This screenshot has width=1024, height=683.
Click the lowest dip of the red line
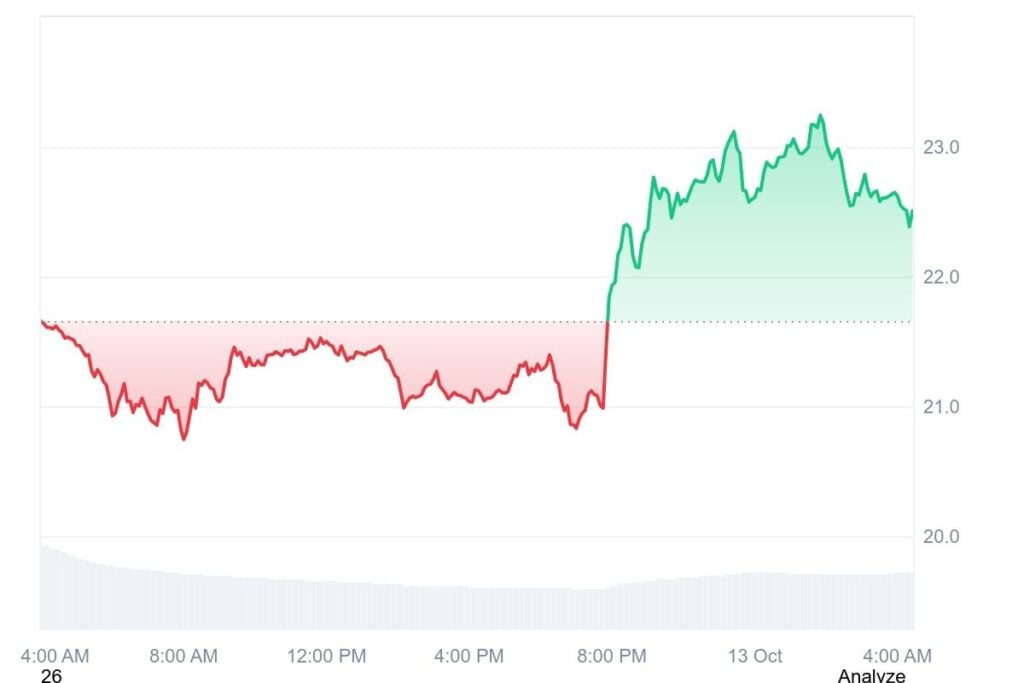[183, 438]
